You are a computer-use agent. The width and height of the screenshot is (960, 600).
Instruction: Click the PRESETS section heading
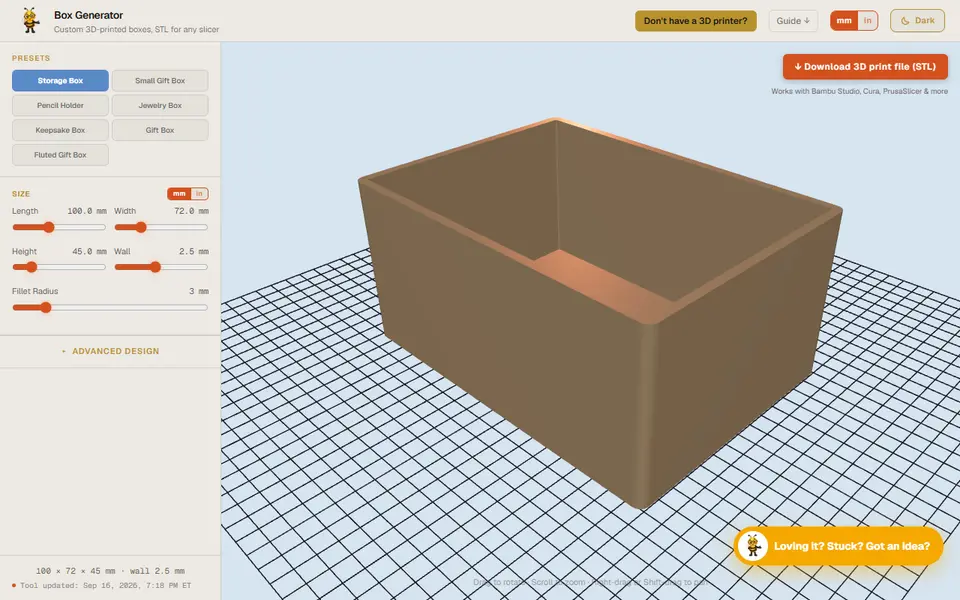(31, 58)
